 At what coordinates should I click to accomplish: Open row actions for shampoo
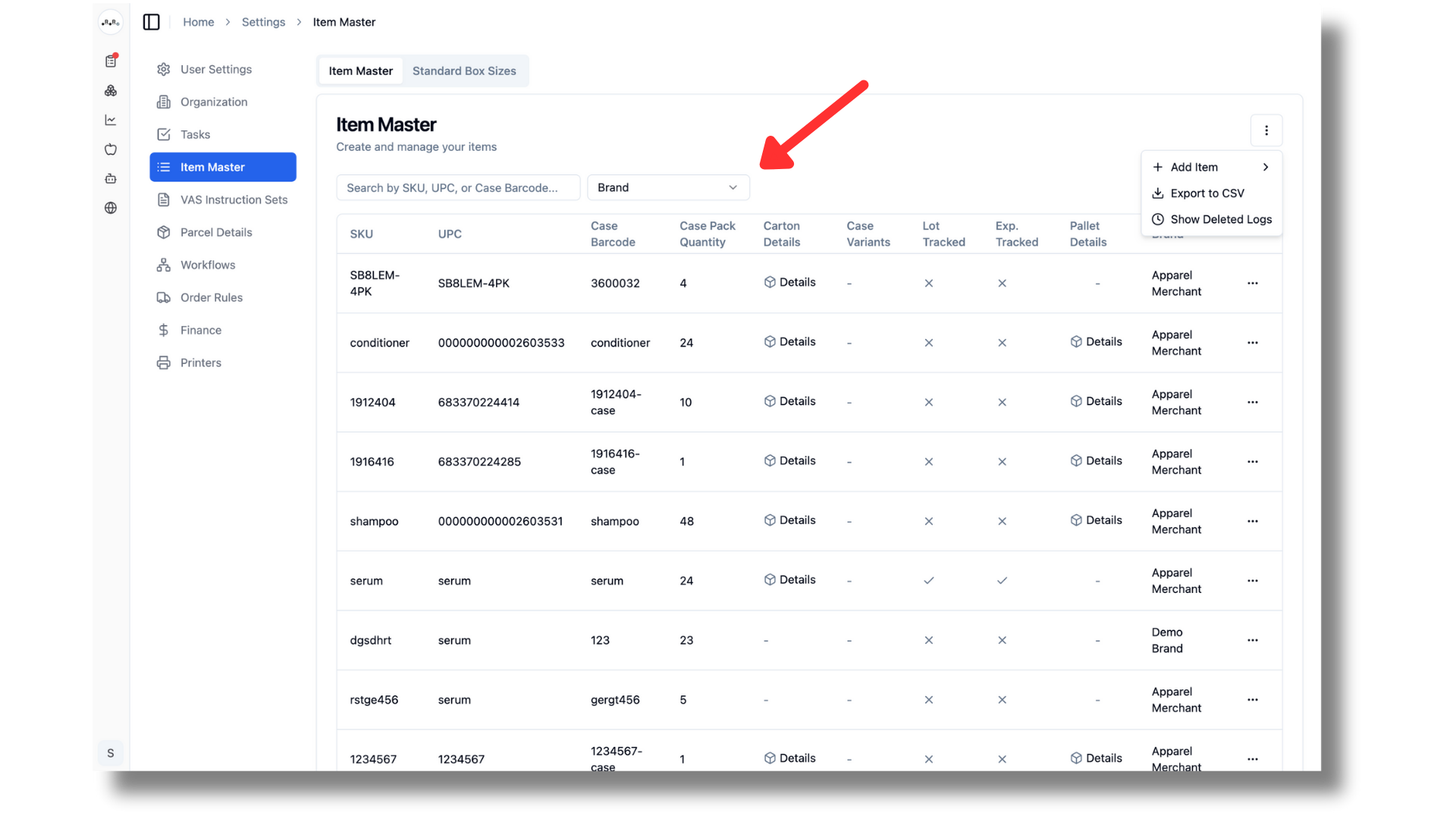tap(1253, 521)
